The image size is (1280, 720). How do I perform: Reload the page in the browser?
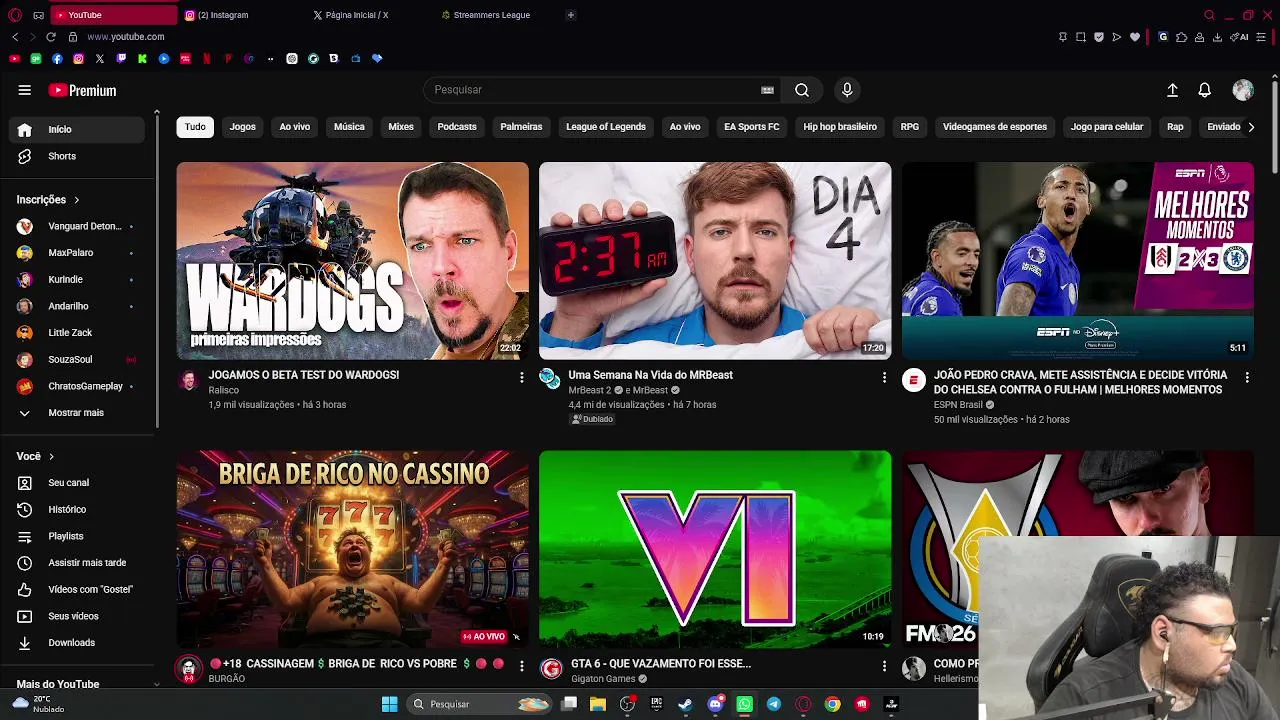point(51,37)
